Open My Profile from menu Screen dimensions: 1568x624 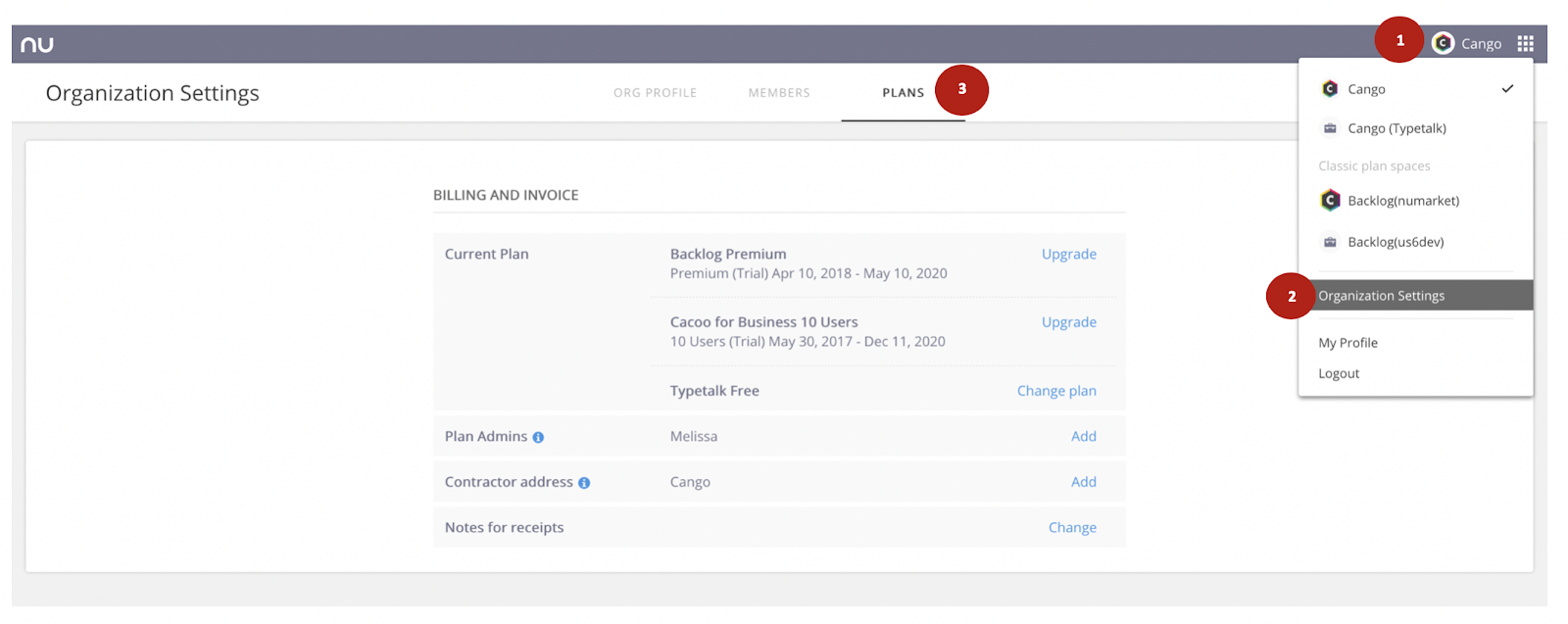pyautogui.click(x=1347, y=343)
